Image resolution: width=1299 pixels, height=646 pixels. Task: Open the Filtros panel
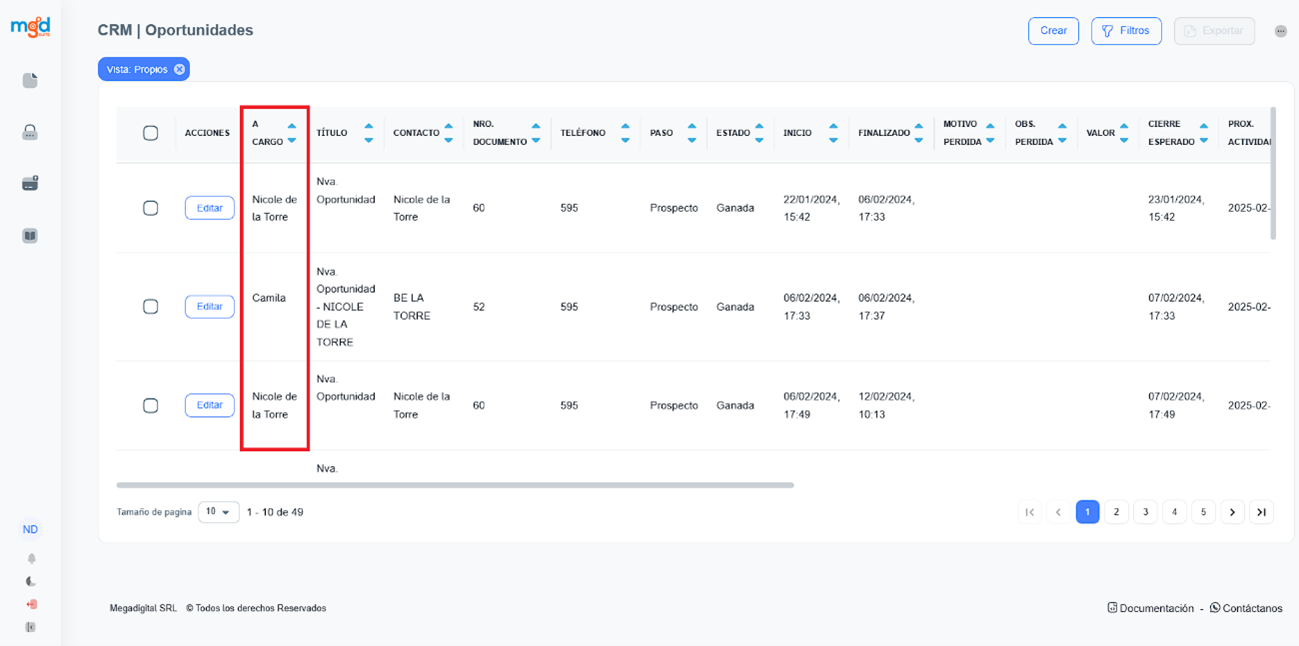(1126, 31)
